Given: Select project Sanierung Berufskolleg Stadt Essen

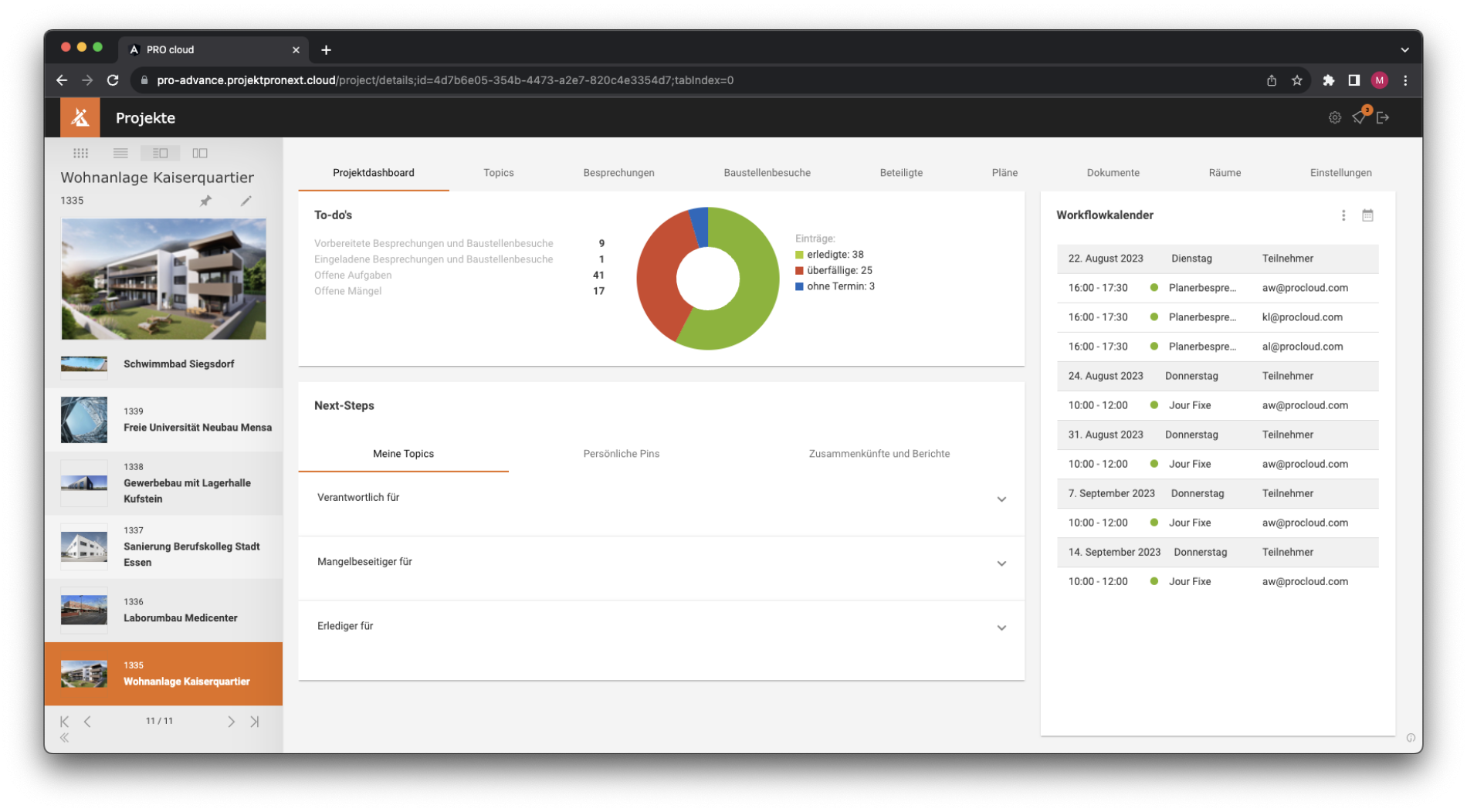Looking at the screenshot, I should coord(164,546).
